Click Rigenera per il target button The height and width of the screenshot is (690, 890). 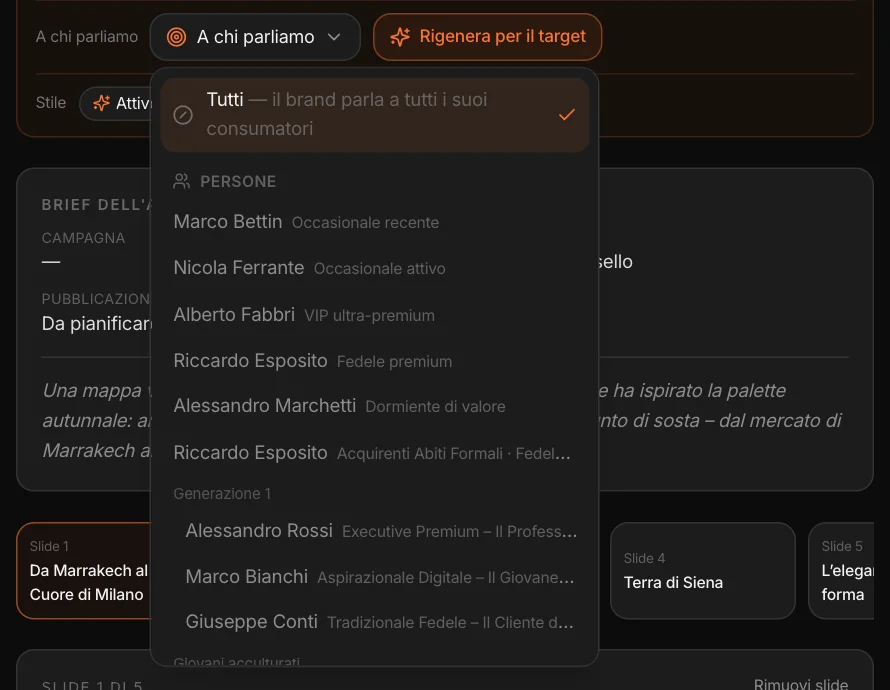pos(487,37)
